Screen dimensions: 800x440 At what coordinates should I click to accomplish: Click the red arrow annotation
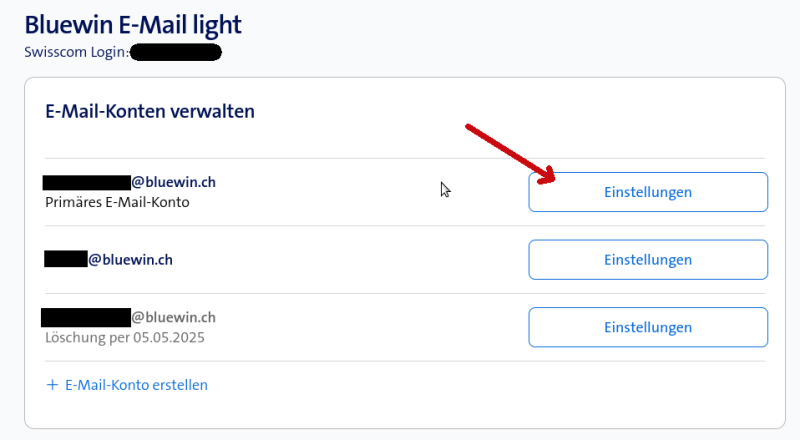coord(512,155)
